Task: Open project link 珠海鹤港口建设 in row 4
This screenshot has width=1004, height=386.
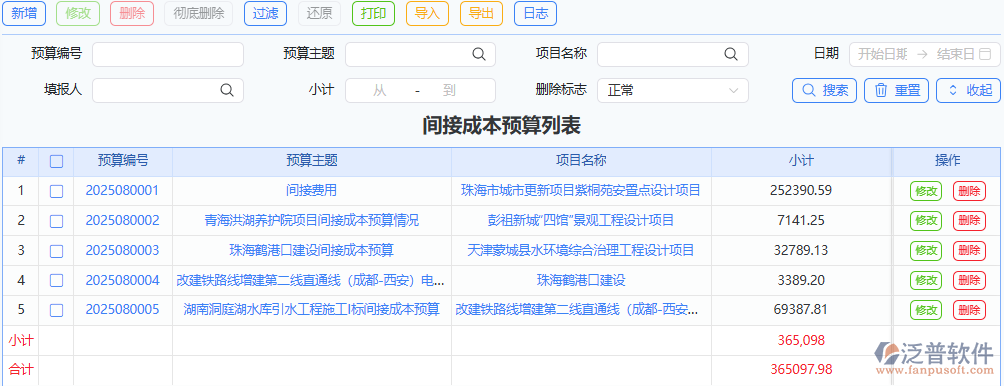Action: (581, 280)
